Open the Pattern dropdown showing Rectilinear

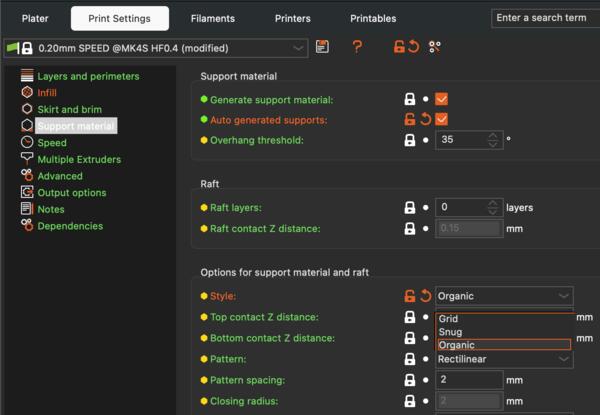(x=504, y=359)
